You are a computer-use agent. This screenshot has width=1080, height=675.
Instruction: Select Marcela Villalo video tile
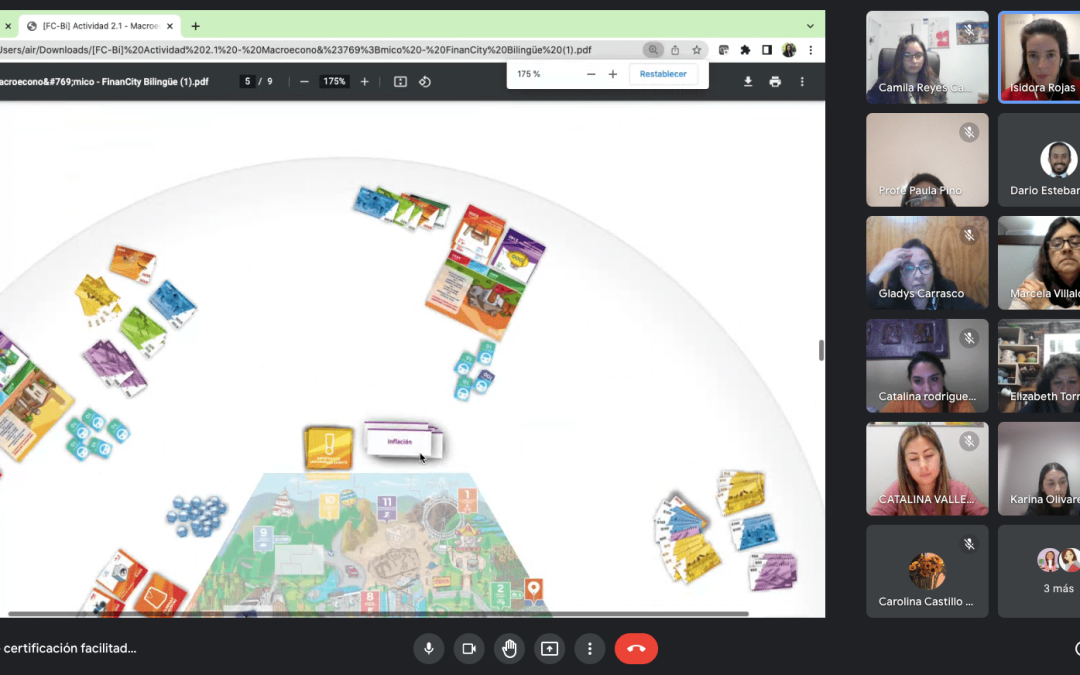pos(1039,262)
